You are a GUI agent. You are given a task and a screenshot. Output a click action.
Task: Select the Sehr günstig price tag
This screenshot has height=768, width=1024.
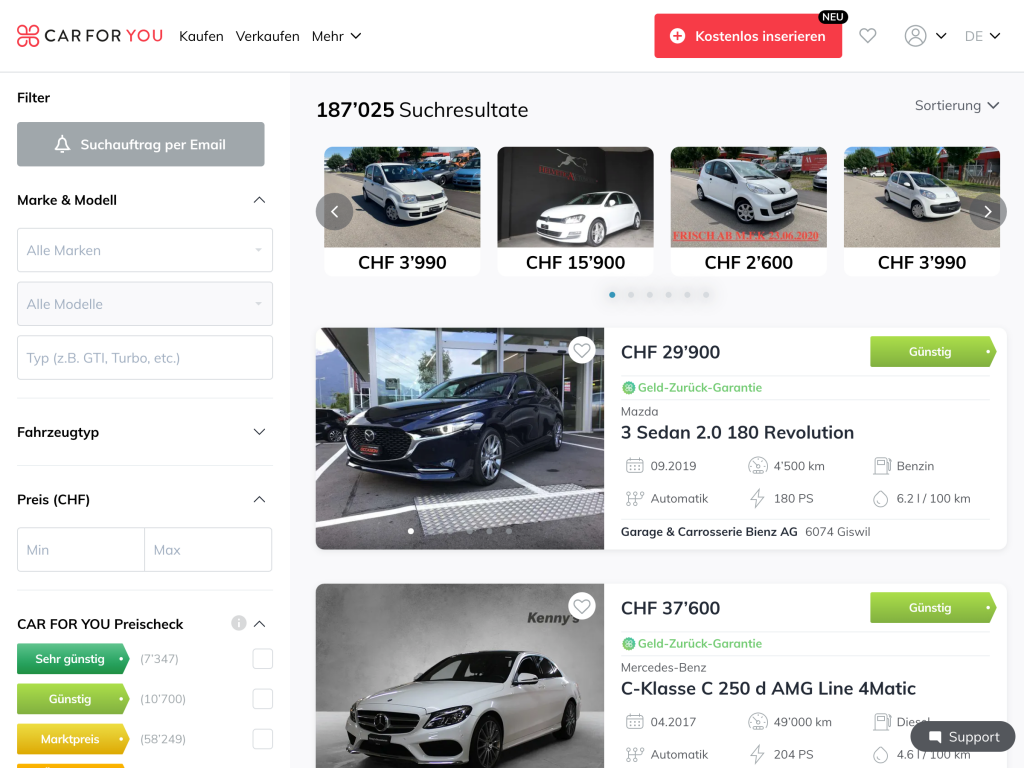click(x=73, y=658)
